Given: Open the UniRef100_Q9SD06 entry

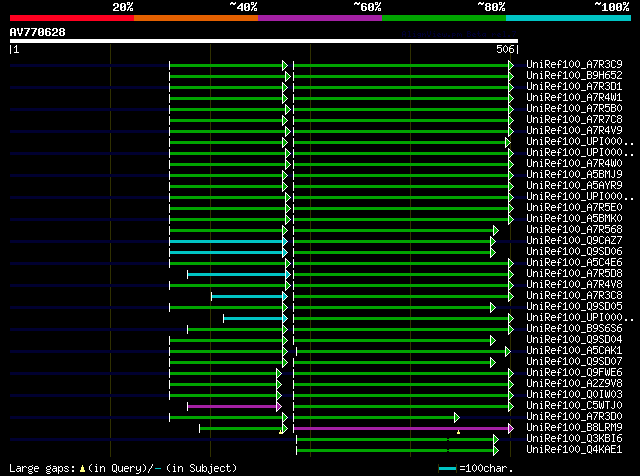Looking at the screenshot, I should click(x=574, y=251).
